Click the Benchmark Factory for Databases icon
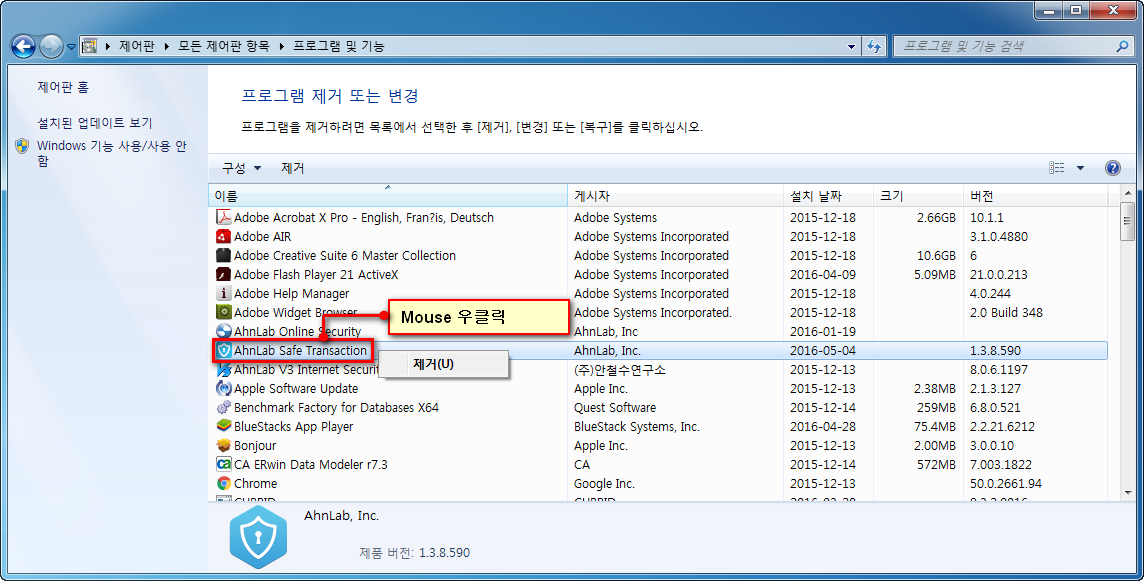Image resolution: width=1144 pixels, height=581 pixels. point(223,407)
